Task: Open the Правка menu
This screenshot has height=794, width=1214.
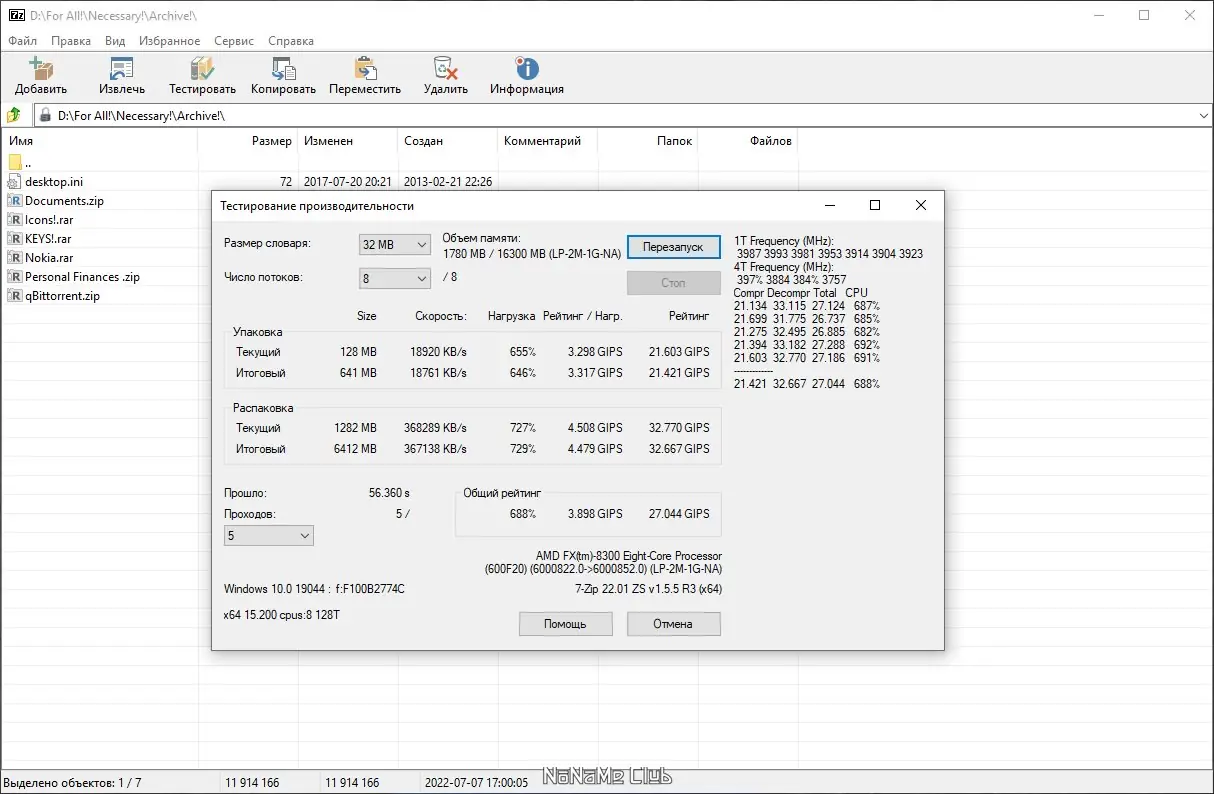Action: (70, 41)
